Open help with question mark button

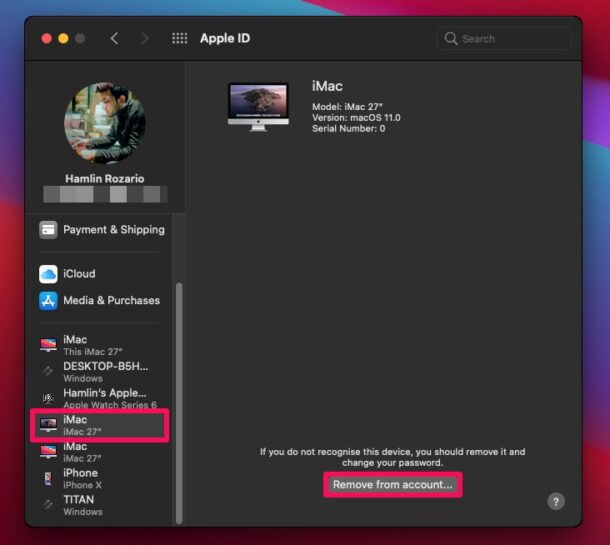coord(556,501)
